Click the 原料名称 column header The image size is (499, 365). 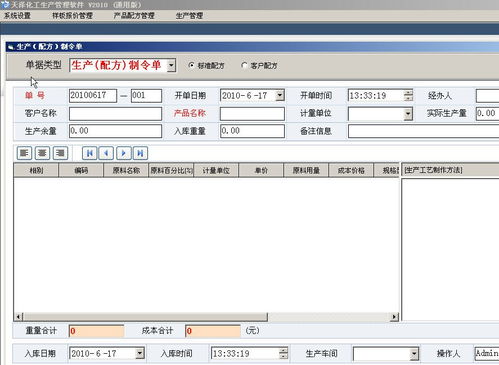click(x=126, y=170)
